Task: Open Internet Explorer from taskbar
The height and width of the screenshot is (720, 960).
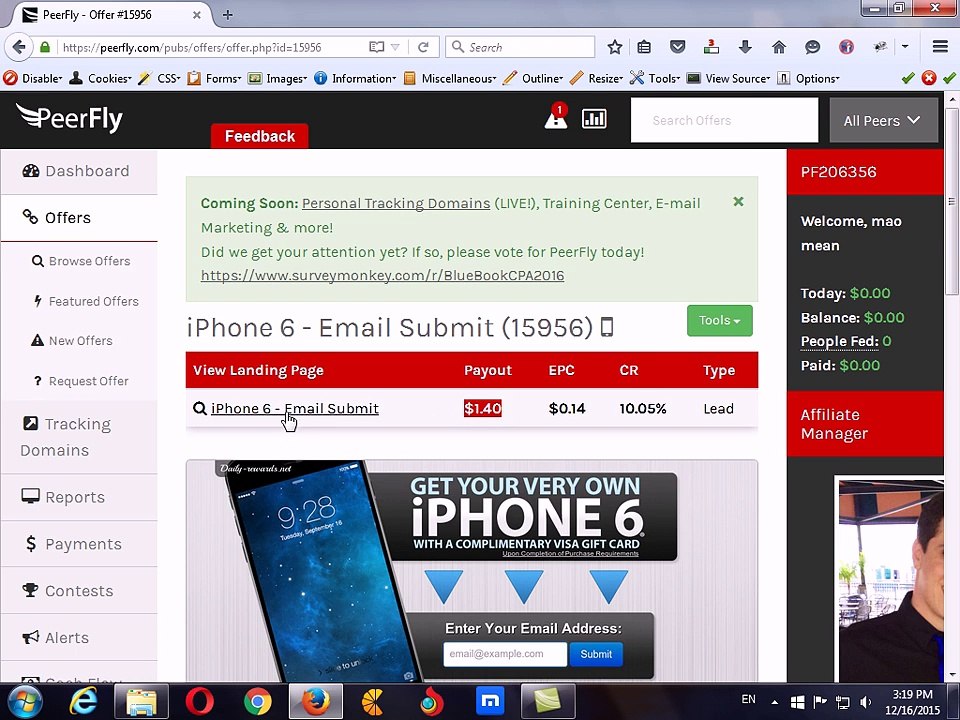Action: click(83, 702)
